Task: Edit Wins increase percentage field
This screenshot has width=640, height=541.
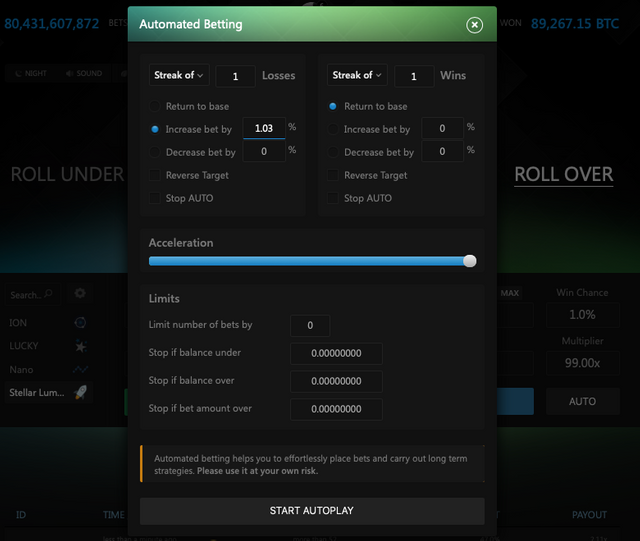Action: (x=442, y=128)
